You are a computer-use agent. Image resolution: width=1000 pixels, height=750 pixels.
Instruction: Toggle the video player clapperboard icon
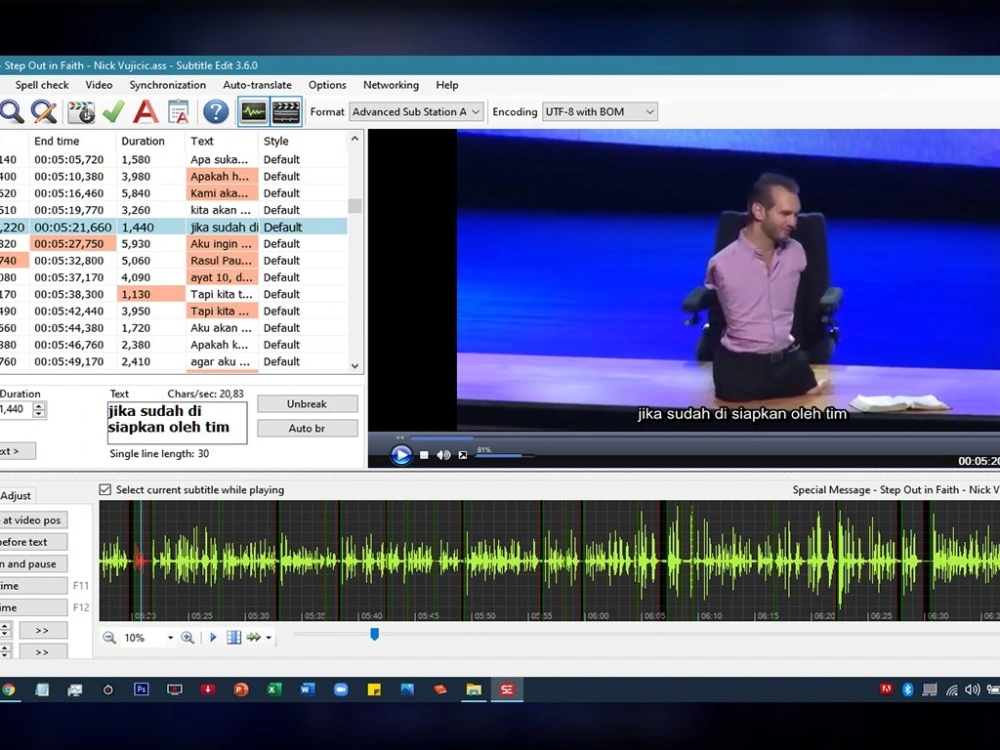tap(286, 112)
